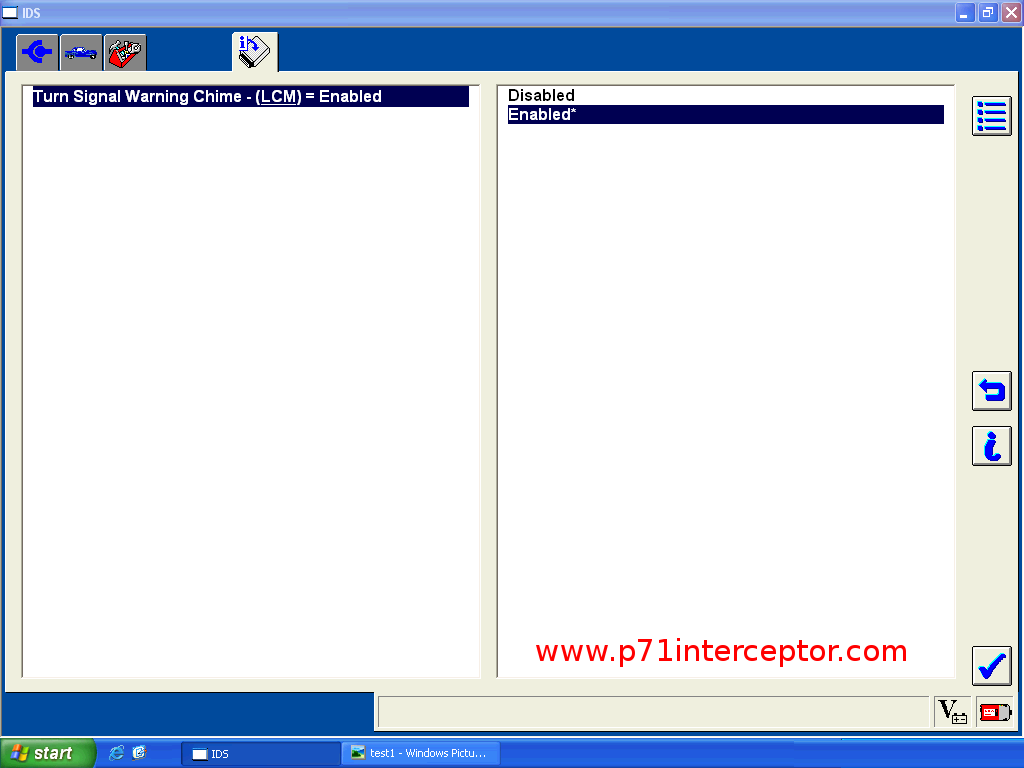Click the empty status bar field
The image size is (1024, 768).
(654, 712)
